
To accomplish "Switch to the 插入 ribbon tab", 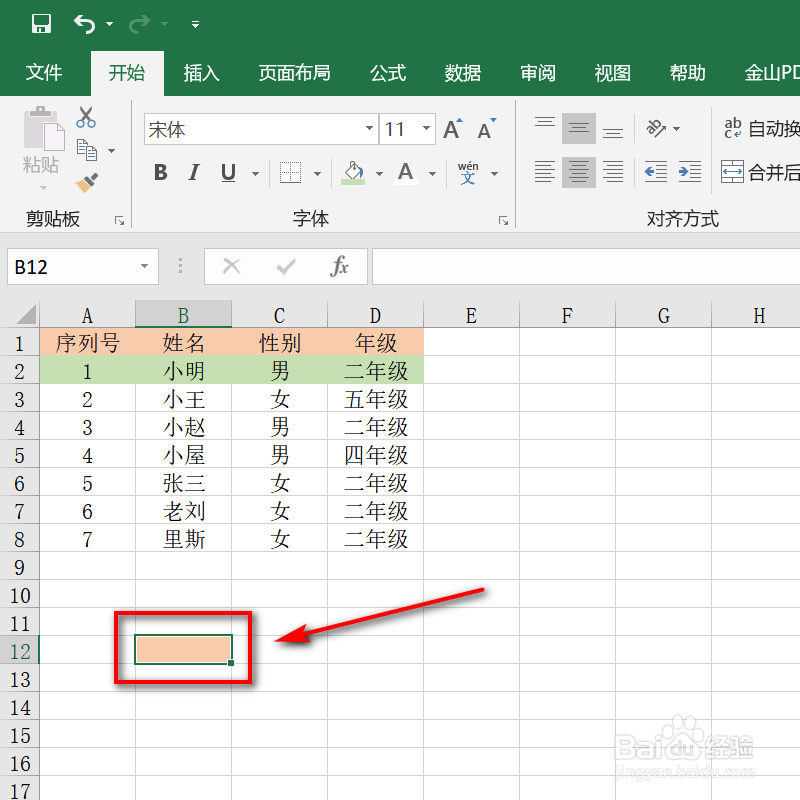I will tap(201, 72).
